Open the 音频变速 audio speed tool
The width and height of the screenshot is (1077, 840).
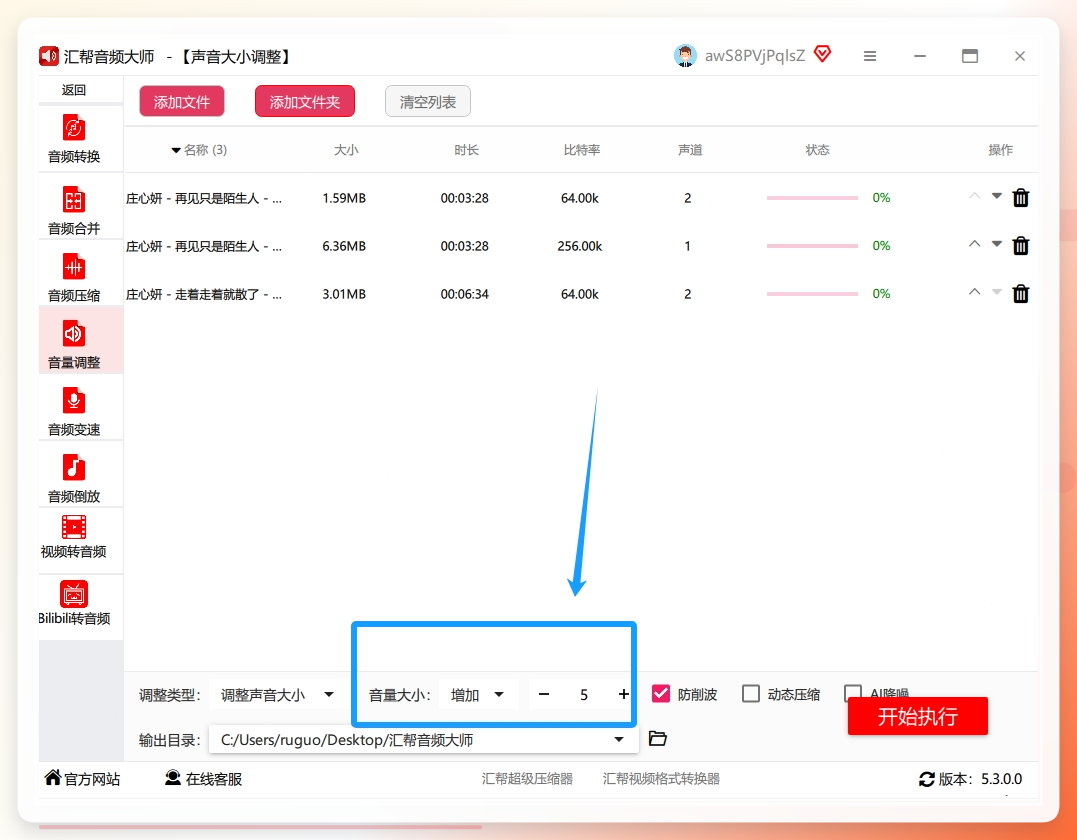(74, 411)
